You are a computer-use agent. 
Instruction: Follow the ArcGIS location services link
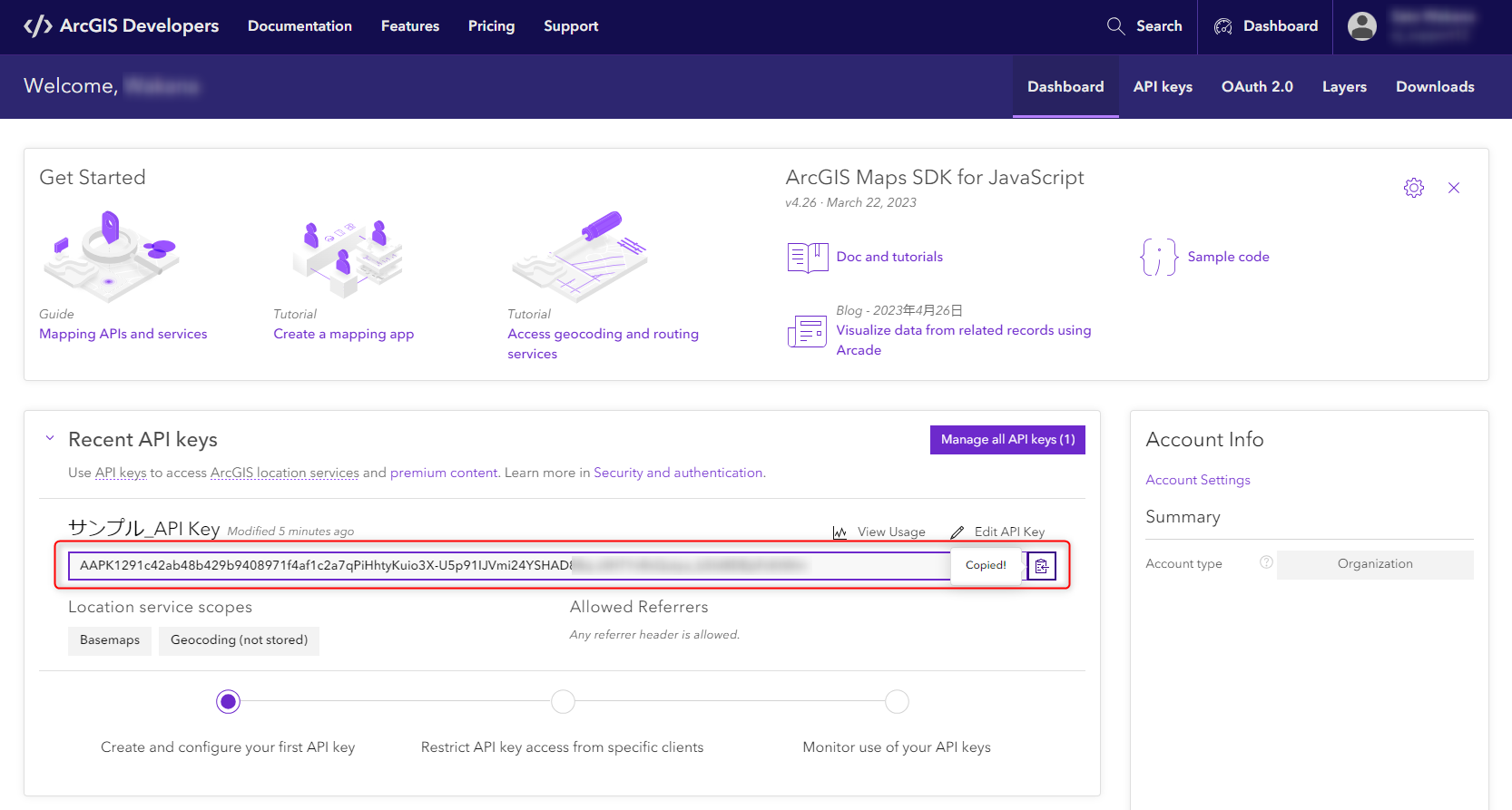tap(285, 473)
